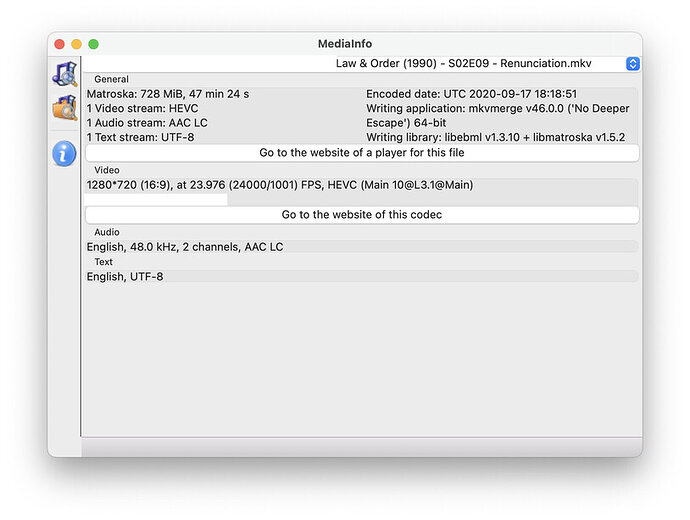Click the open file icon in sidebar
Screen dimensions: 690x520
65,73
